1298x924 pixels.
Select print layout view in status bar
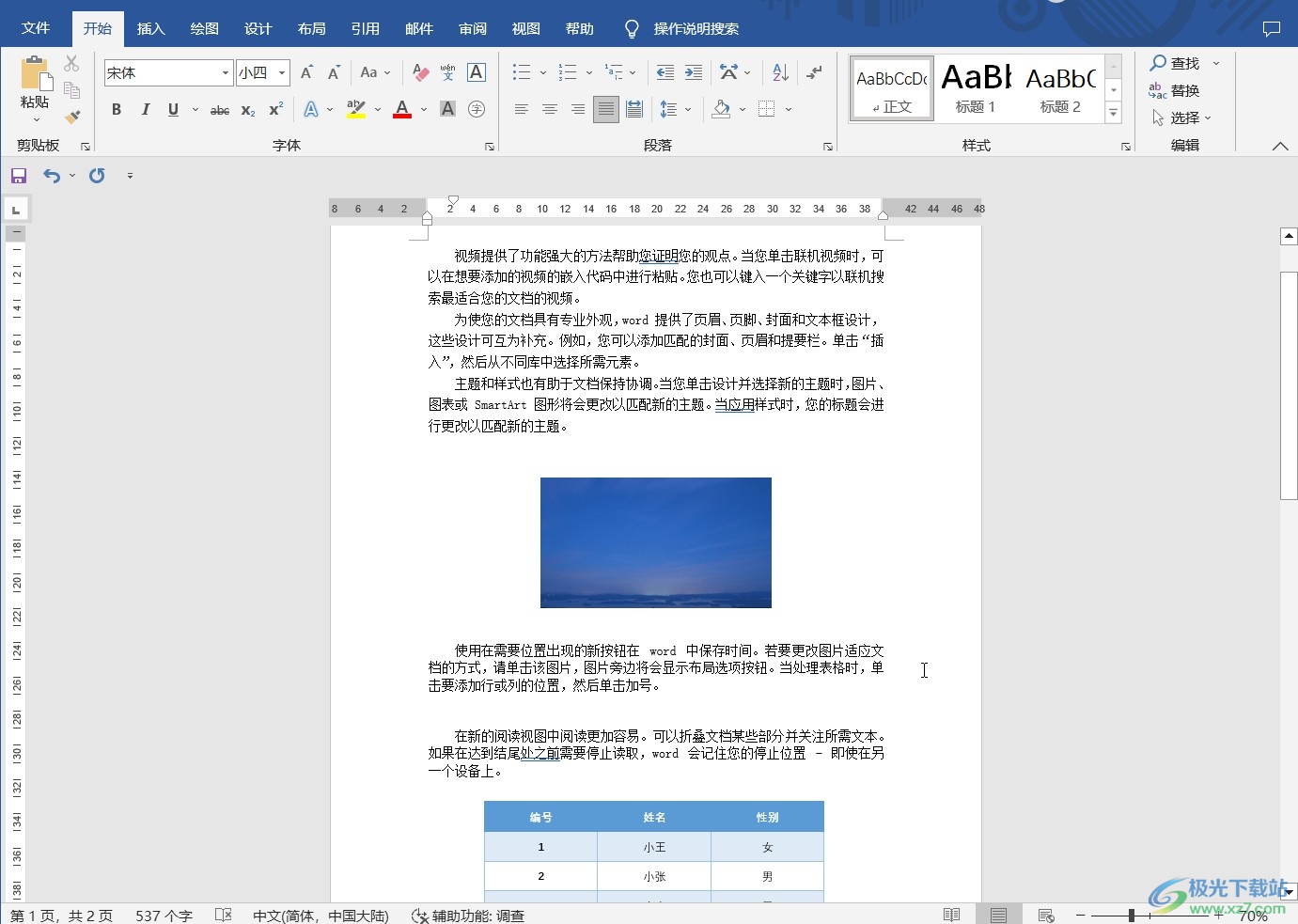coord(998,915)
